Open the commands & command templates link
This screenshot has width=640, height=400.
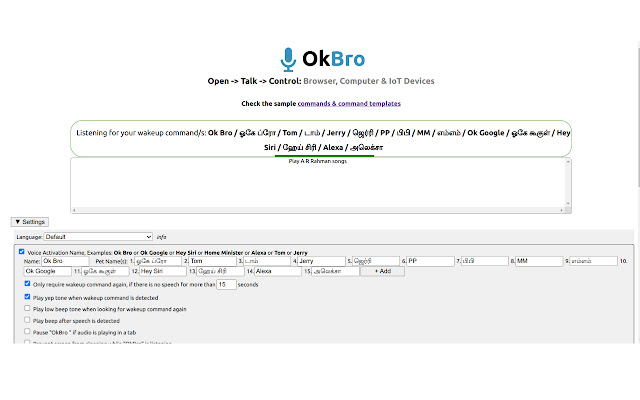[x=349, y=104]
